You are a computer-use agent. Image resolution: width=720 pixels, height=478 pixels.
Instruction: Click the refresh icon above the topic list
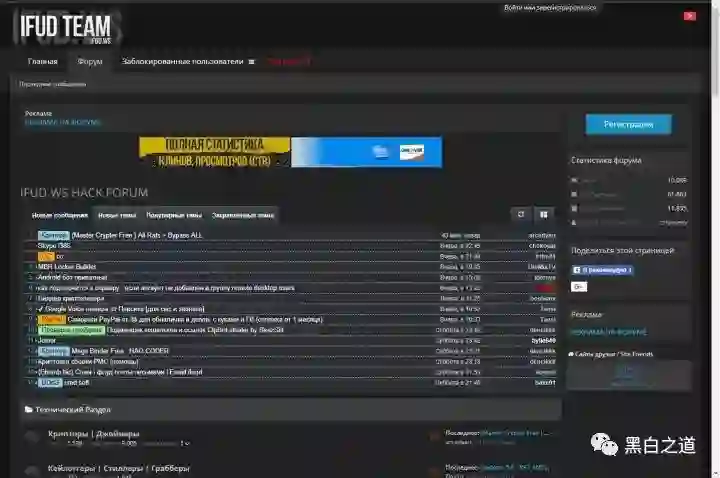[x=521, y=214]
